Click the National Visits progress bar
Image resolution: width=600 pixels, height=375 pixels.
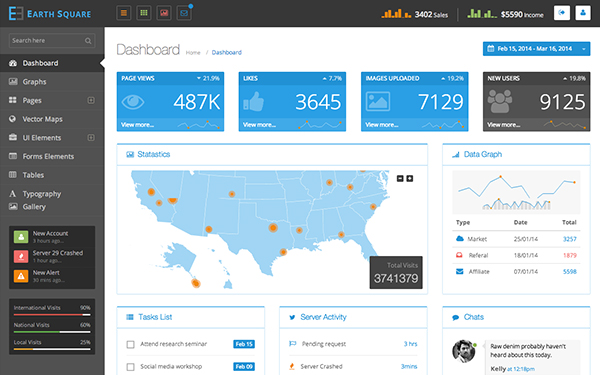click(52, 332)
